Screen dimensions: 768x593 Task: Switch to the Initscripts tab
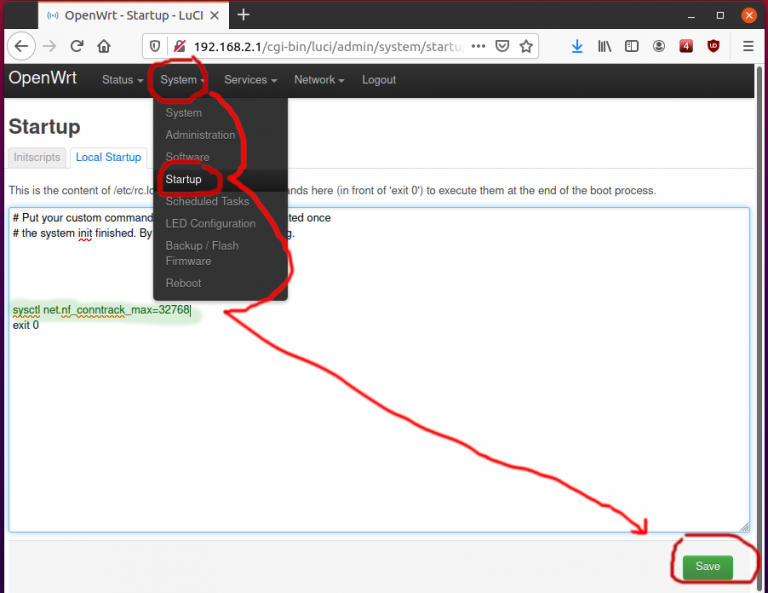click(x=38, y=157)
